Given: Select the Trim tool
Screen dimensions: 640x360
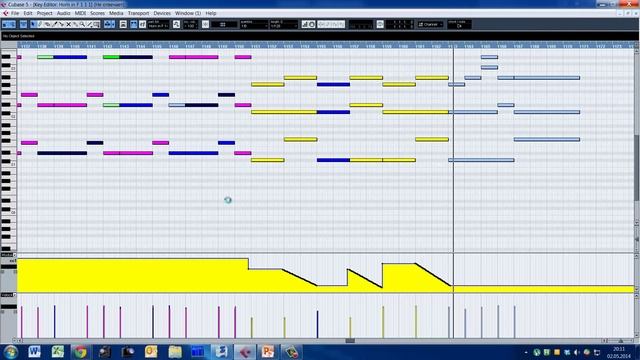Looking at the screenshot, I should click(x=54, y=24).
